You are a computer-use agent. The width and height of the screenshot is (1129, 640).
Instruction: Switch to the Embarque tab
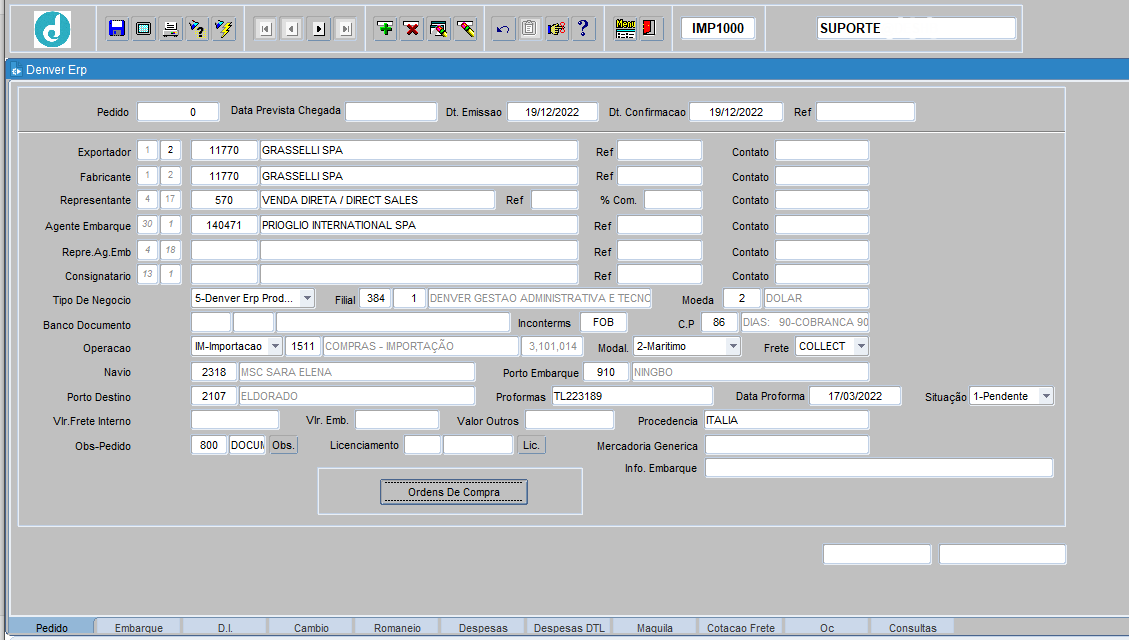[139, 628]
